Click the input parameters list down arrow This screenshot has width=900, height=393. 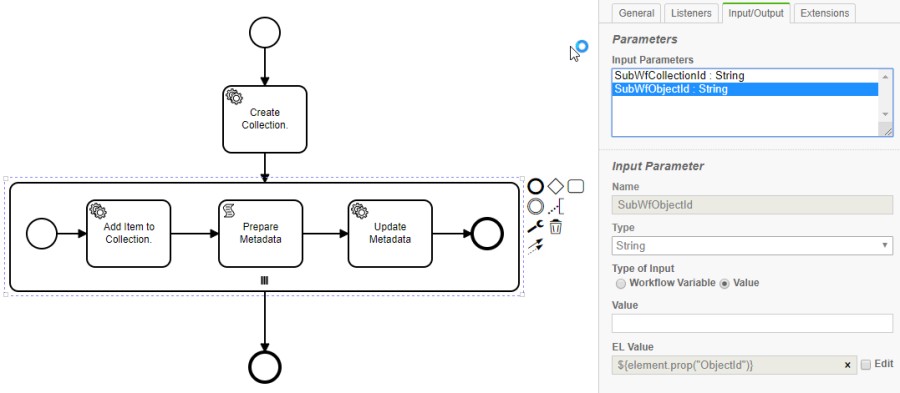[885, 114]
